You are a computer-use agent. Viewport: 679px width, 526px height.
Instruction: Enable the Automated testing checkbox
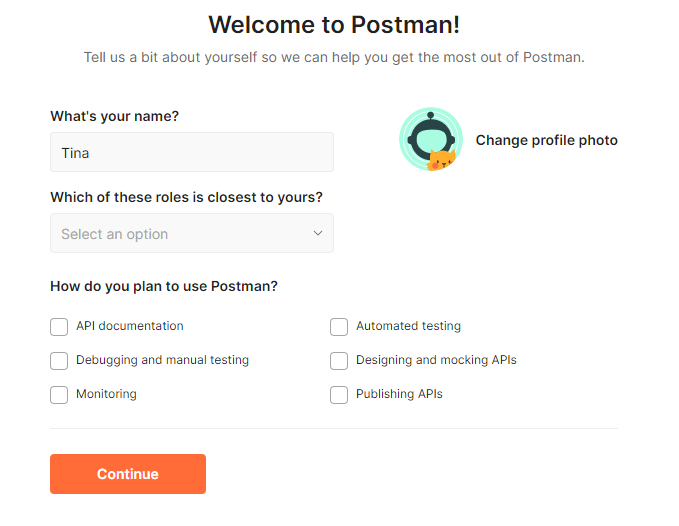pyautogui.click(x=339, y=327)
